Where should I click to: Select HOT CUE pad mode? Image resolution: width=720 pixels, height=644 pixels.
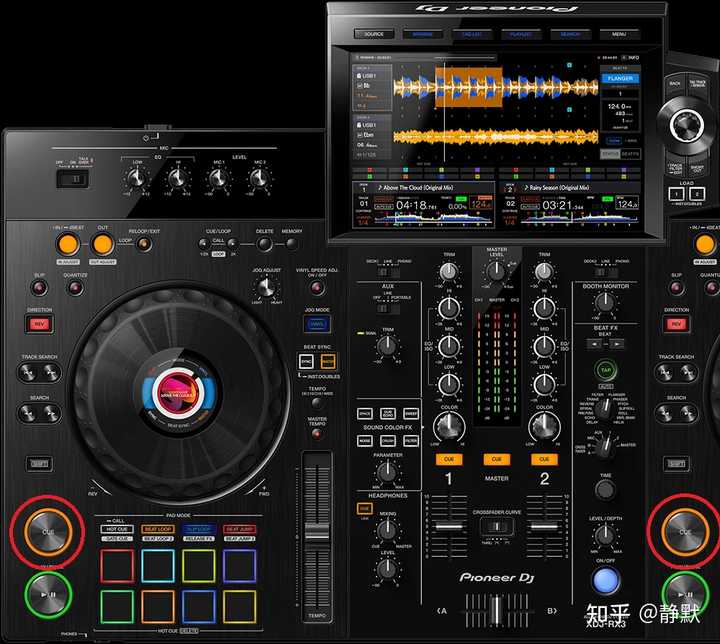pyautogui.click(x=117, y=529)
